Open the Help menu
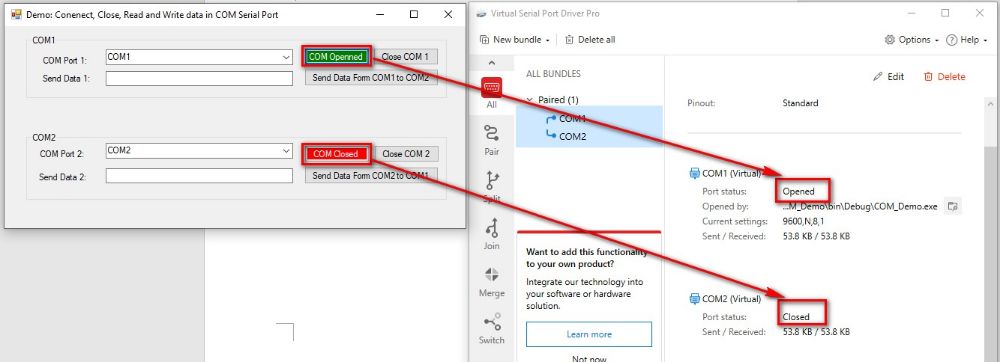Screen dimensions: 1000x362 coord(967,40)
